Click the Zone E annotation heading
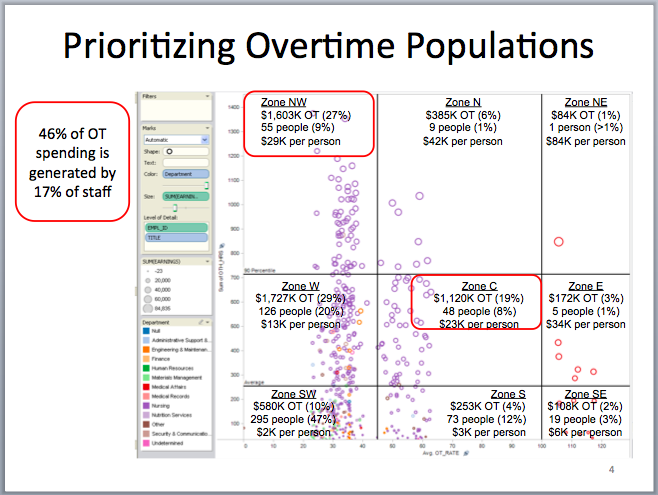This screenshot has height=495, width=658. point(585,286)
